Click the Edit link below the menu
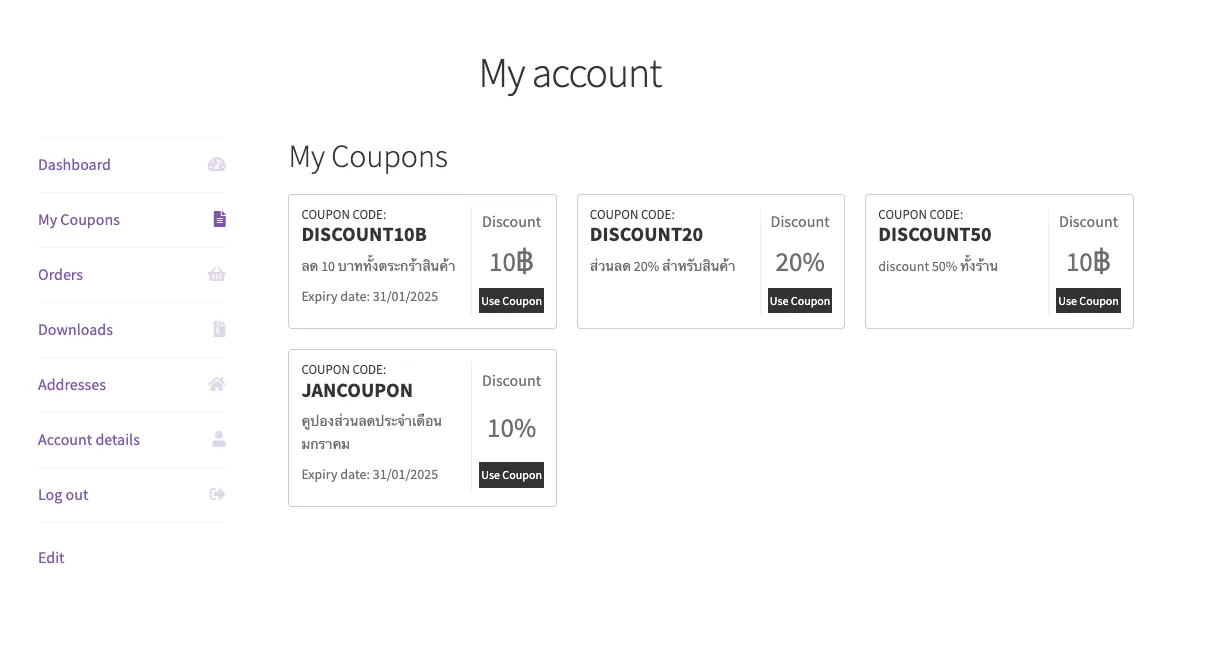 coord(51,558)
